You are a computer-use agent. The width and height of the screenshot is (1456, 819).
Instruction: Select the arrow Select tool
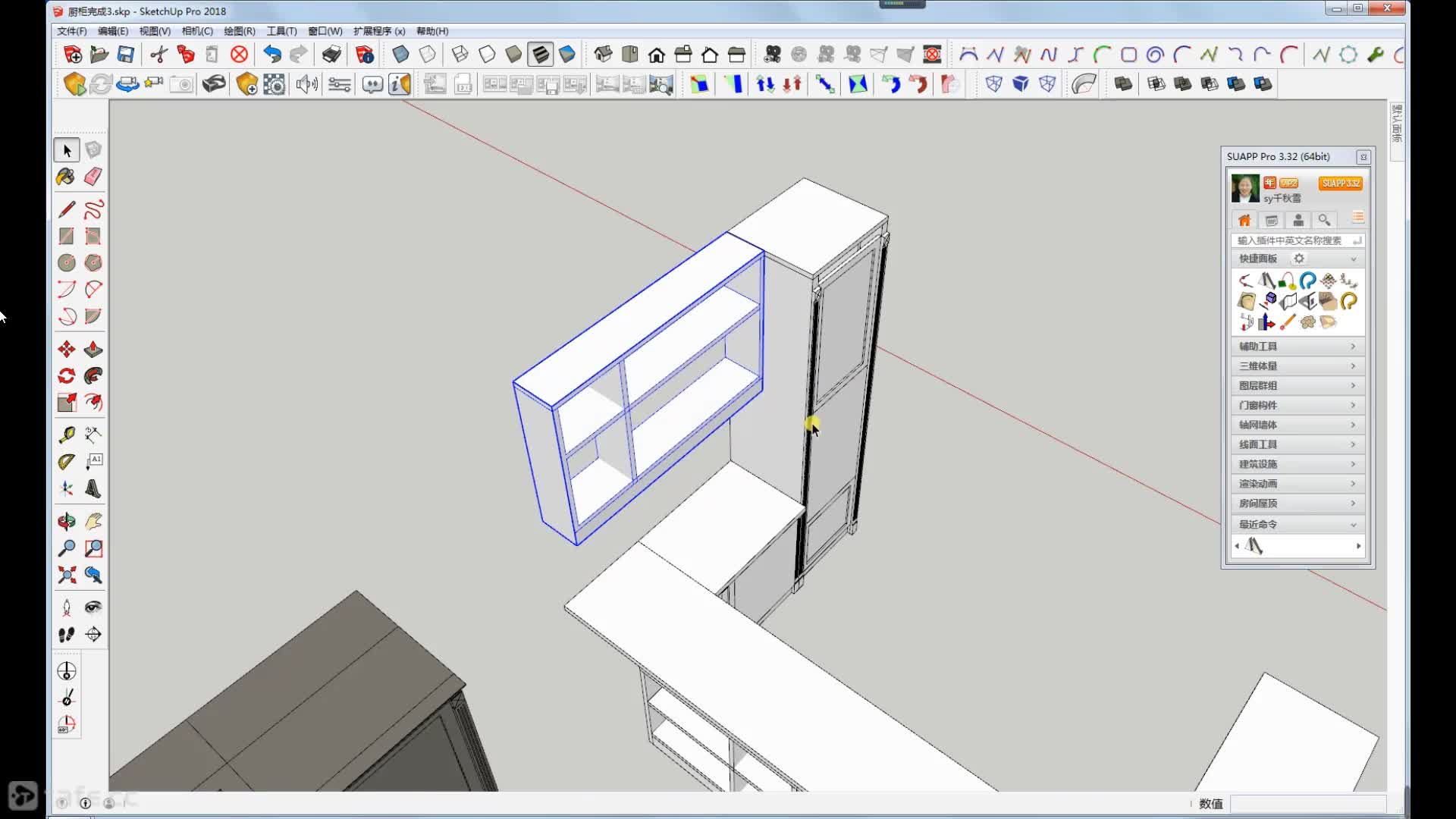(x=67, y=150)
